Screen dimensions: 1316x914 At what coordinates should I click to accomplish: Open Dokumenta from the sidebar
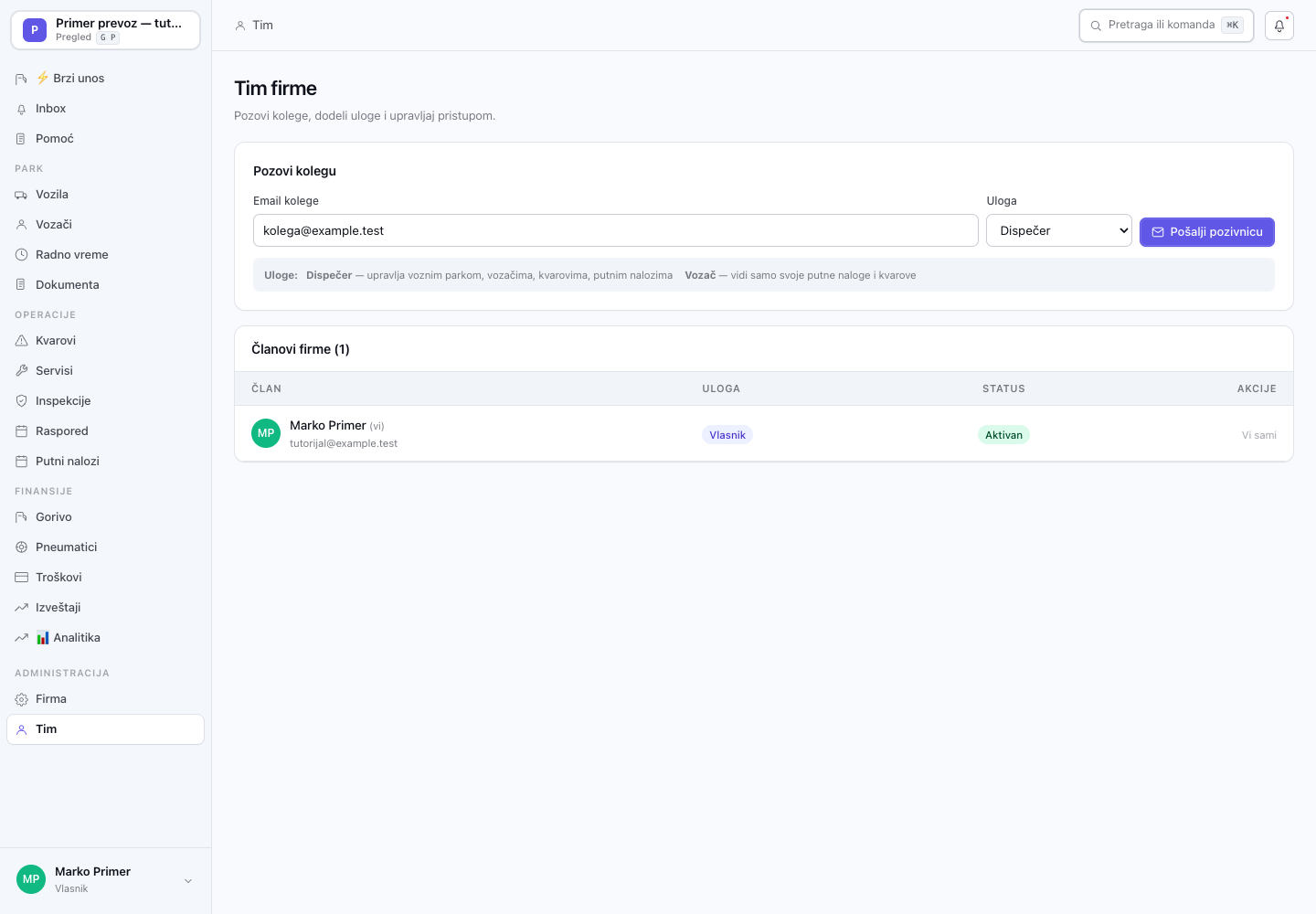(105, 285)
